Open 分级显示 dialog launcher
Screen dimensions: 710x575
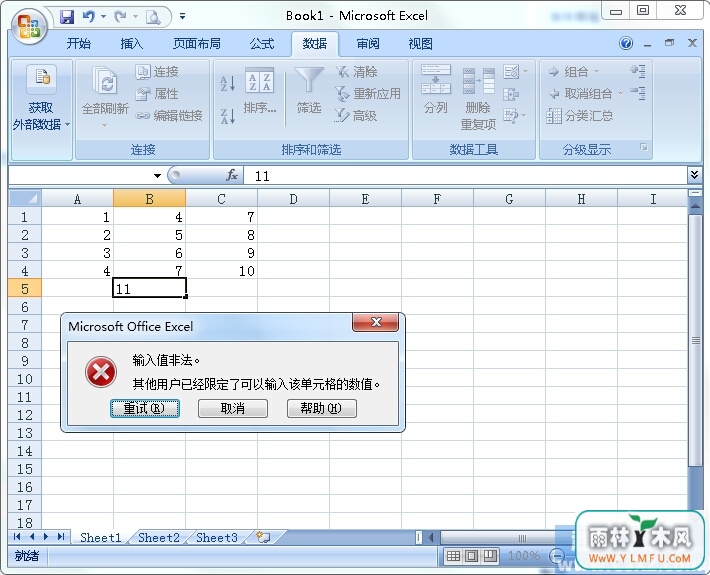(x=643, y=147)
